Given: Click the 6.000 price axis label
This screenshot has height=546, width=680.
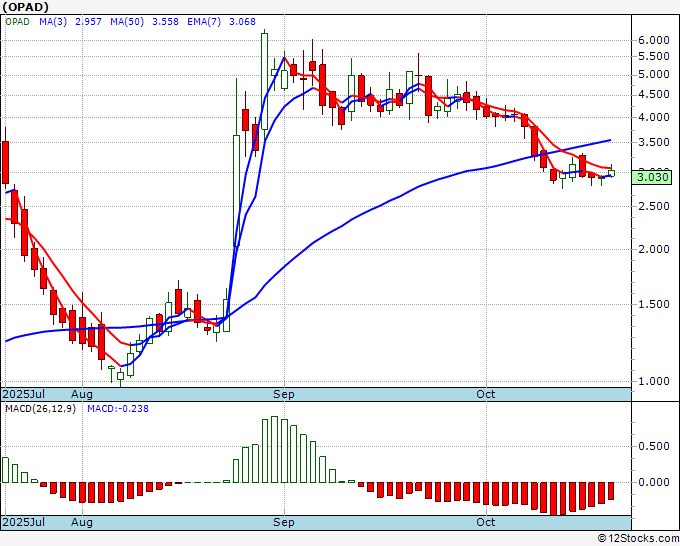Looking at the screenshot, I should click(x=654, y=40).
